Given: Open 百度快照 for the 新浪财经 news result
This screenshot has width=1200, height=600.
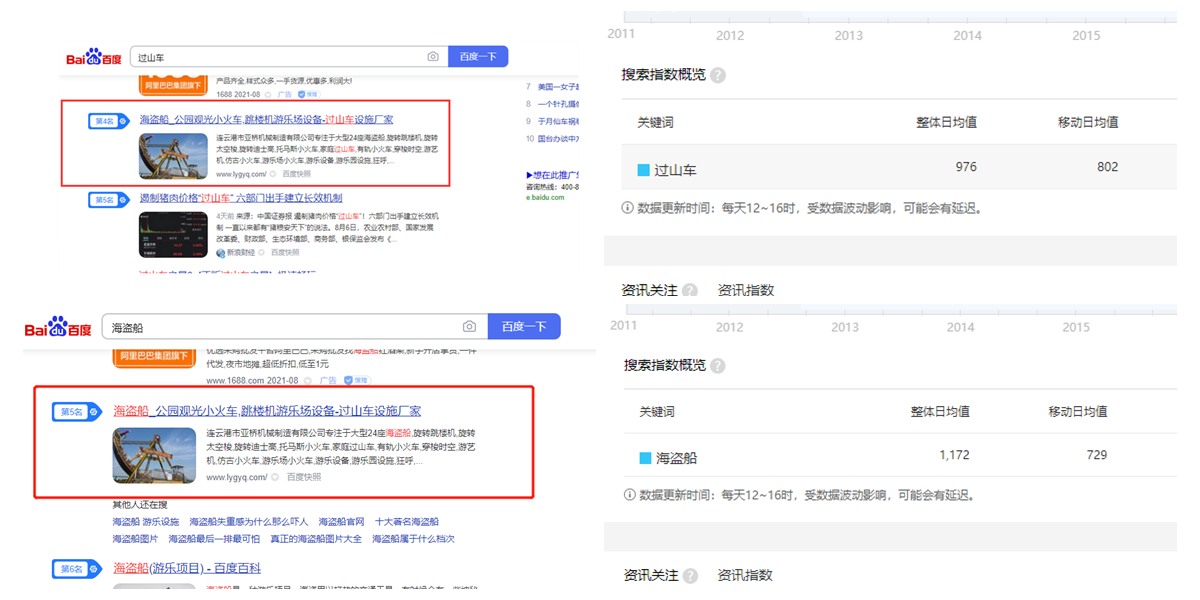Looking at the screenshot, I should 285,253.
